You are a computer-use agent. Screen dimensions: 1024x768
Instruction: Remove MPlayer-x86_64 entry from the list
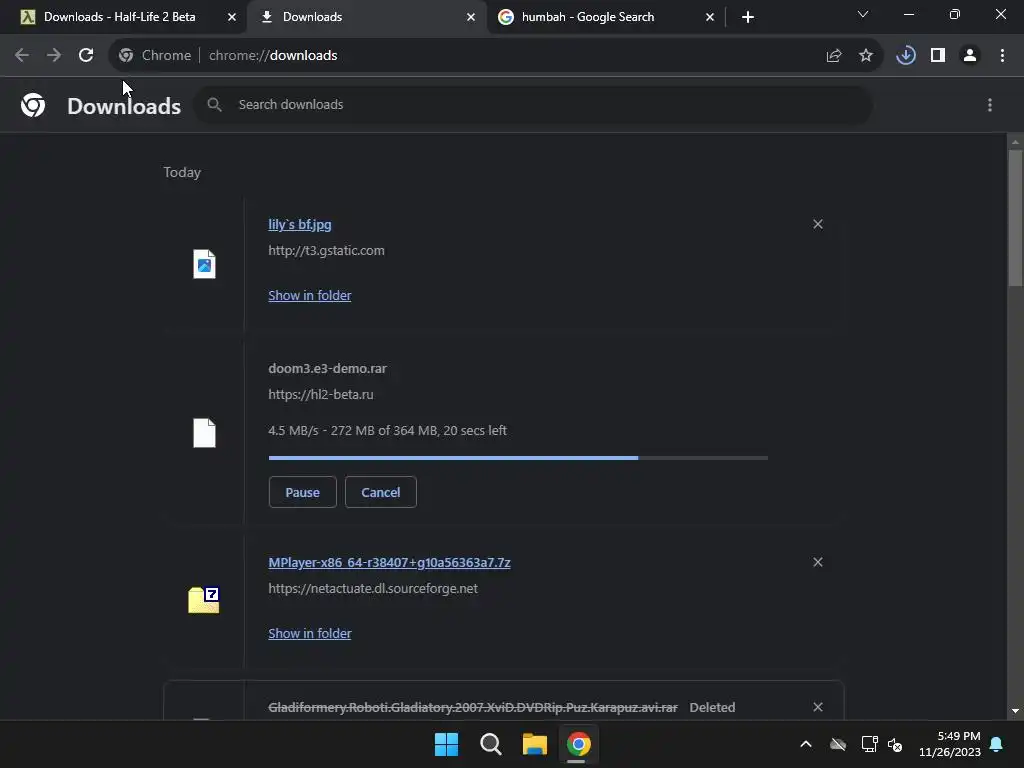[x=818, y=562]
